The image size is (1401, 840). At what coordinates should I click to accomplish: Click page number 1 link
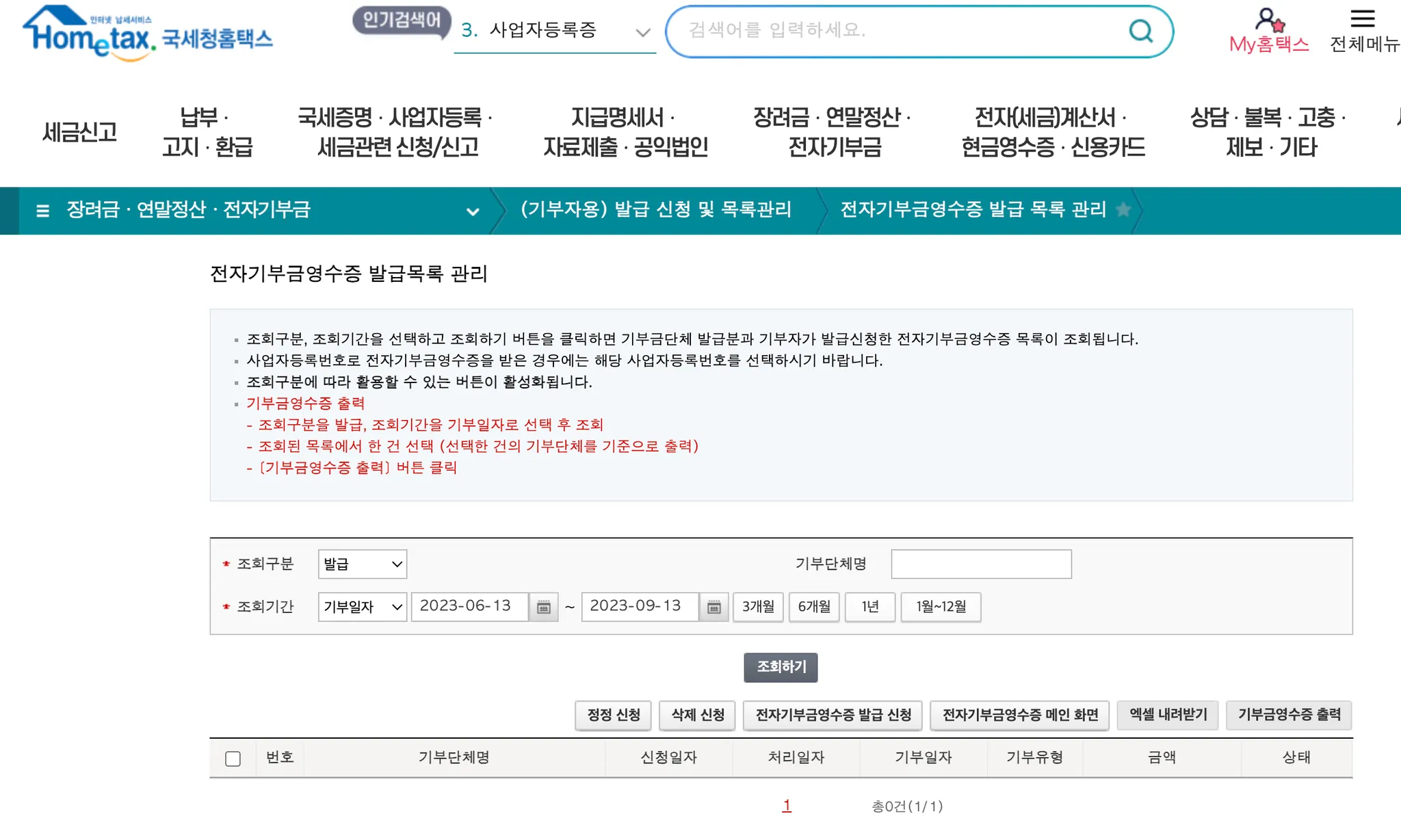coord(787,806)
